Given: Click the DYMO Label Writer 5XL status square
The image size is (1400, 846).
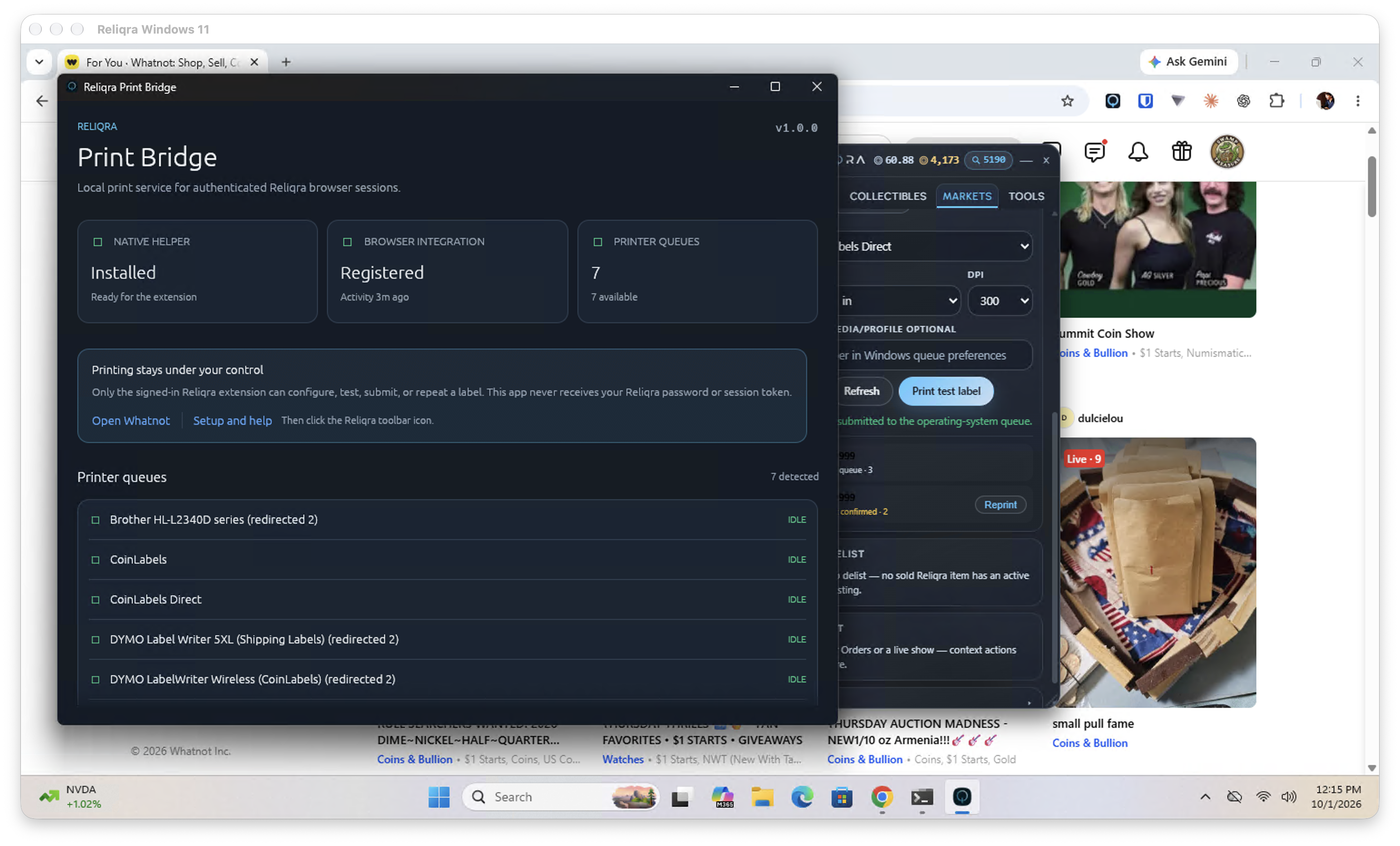Looking at the screenshot, I should point(95,640).
